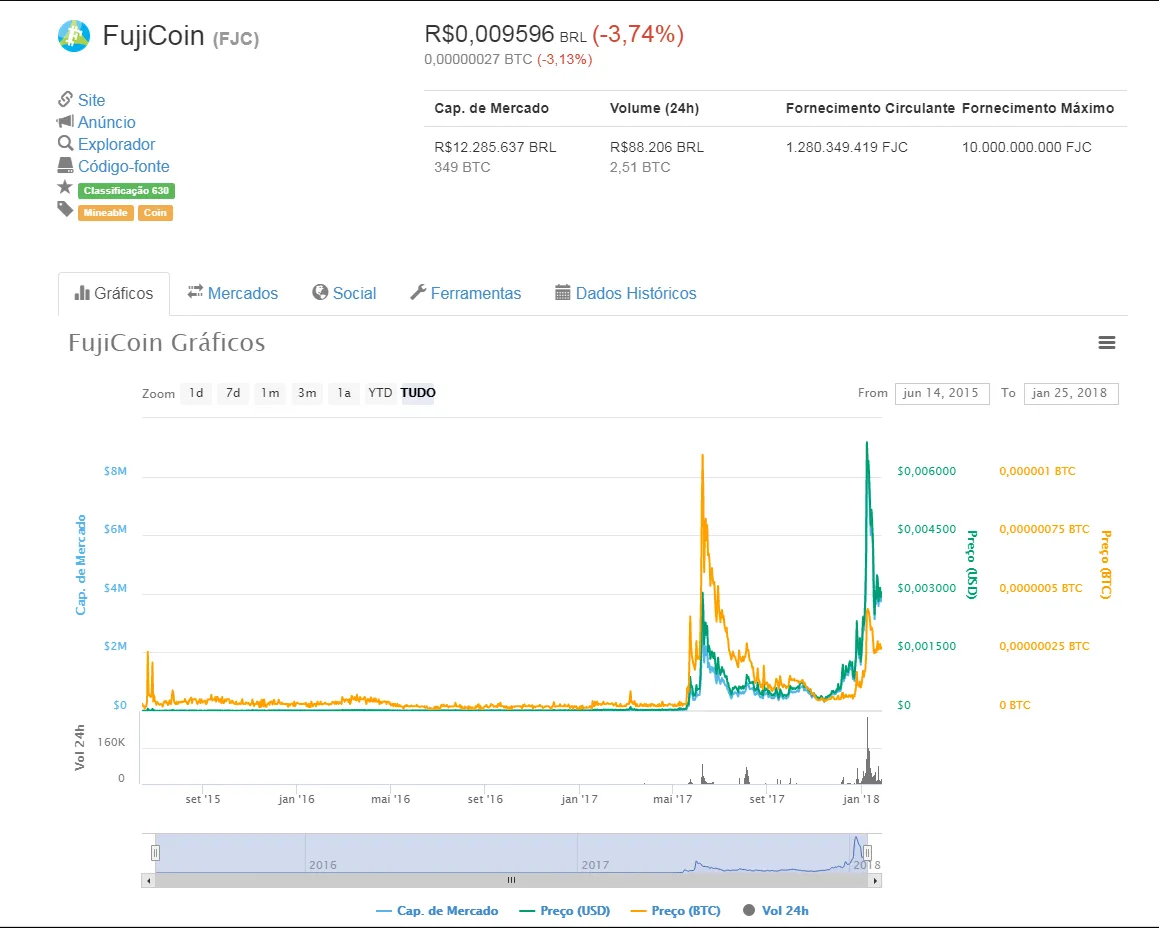Click the 1.280.349.419 FJC supply value
This screenshot has width=1159, height=928.
(847, 147)
